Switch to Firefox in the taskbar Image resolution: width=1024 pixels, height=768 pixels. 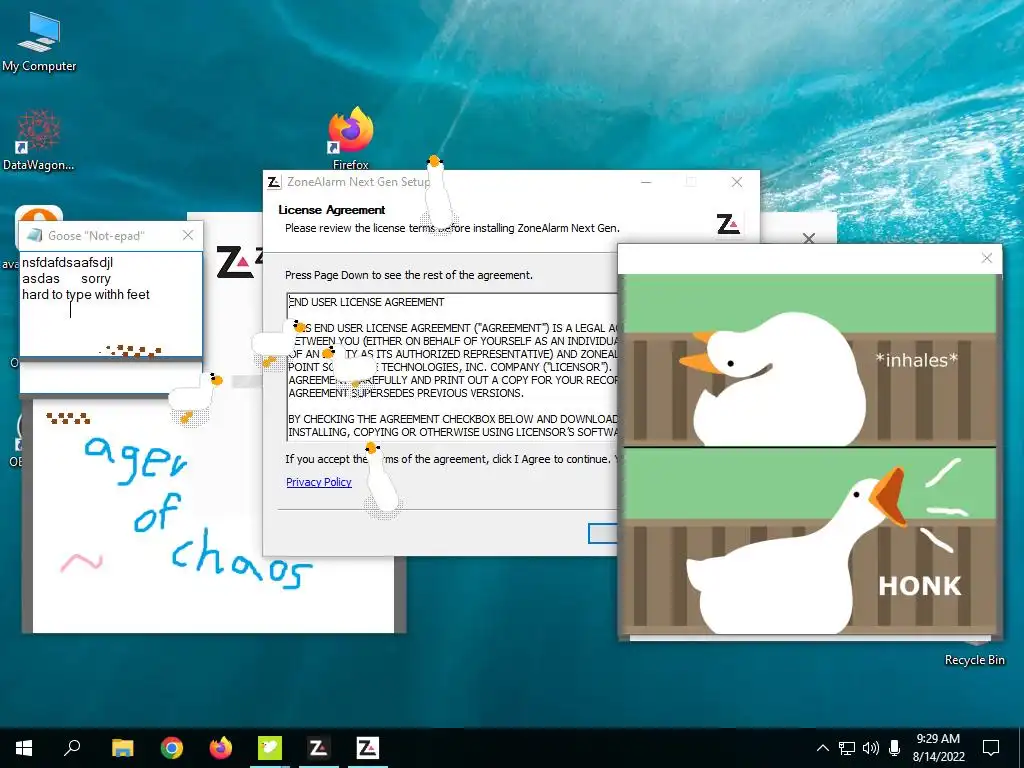click(221, 748)
